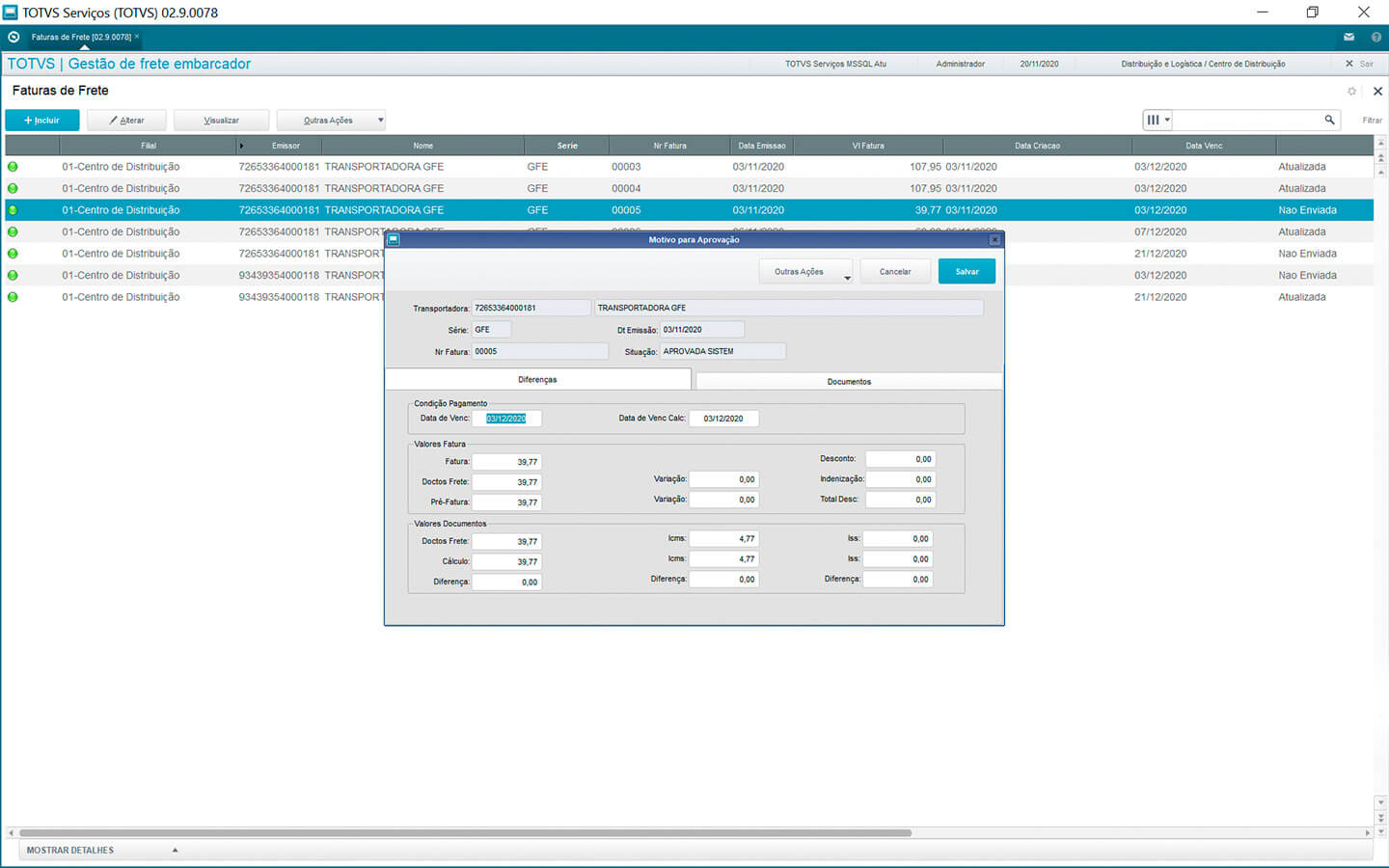Image resolution: width=1389 pixels, height=868 pixels.
Task: Click the TOTVS app icon in title bar
Action: (11, 13)
